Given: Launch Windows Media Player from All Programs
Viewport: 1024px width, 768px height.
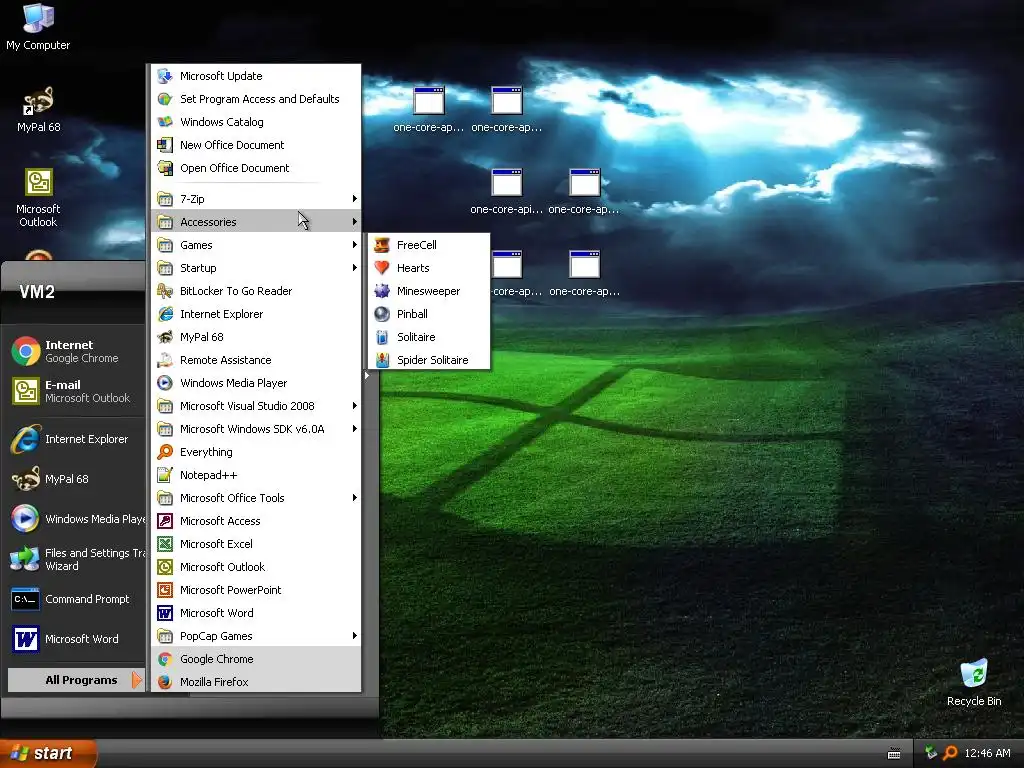Looking at the screenshot, I should (256, 383).
